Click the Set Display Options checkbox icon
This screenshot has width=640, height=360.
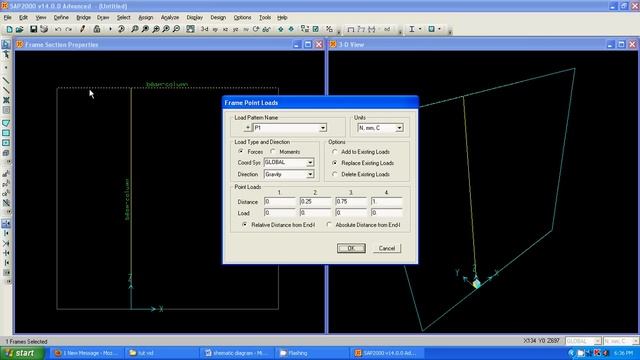[316, 29]
